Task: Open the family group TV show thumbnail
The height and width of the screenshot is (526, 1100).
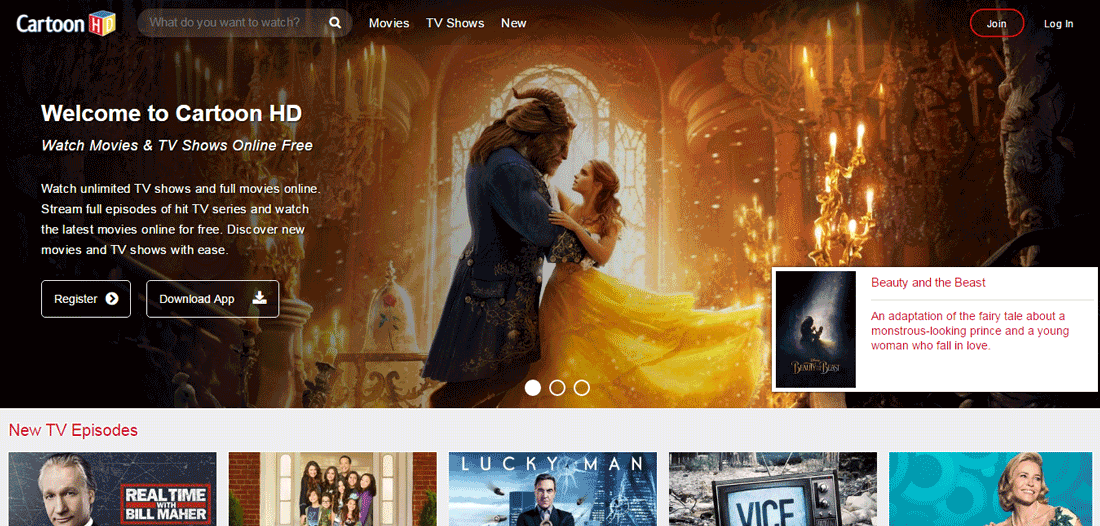Action: coord(333,489)
